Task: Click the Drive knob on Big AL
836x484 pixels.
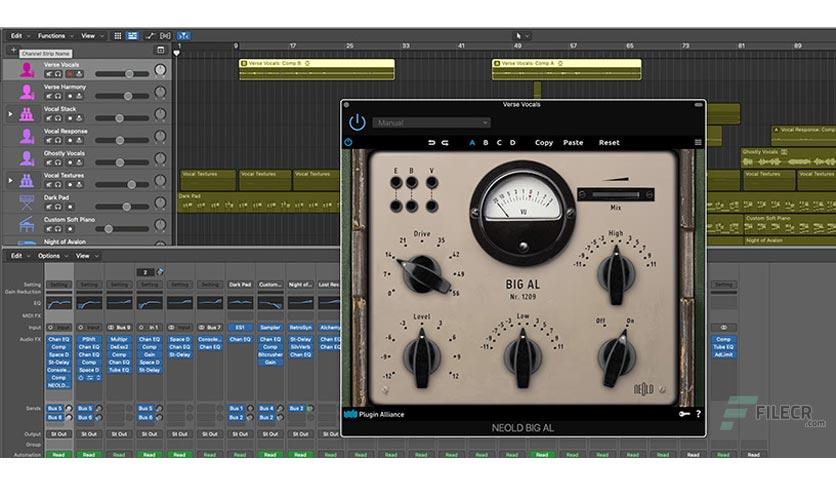Action: [425, 274]
